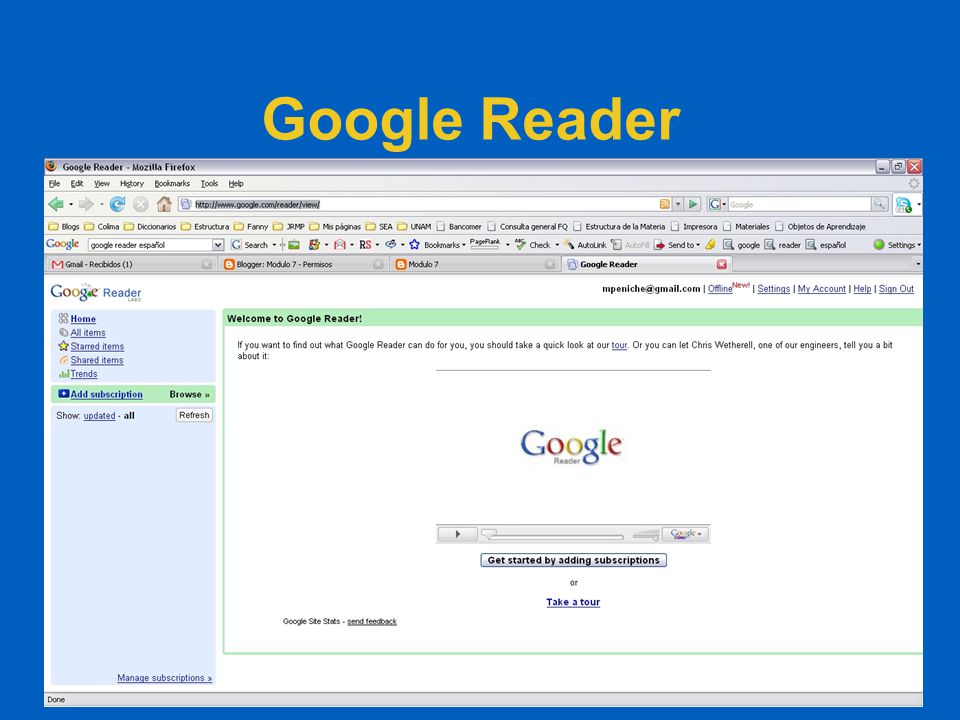This screenshot has width=960, height=720.
Task: Open the Google Video menu in player
Action: [x=686, y=534]
